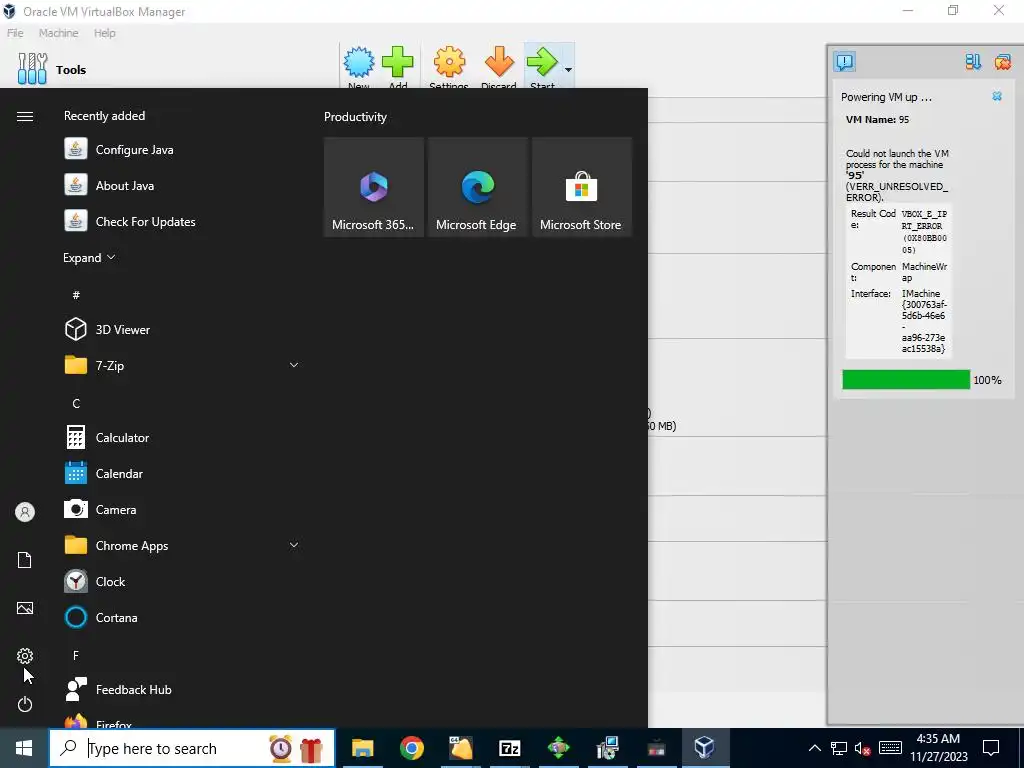1024x768 pixels.
Task: Click the notification panel sort icon
Action: [973, 62]
